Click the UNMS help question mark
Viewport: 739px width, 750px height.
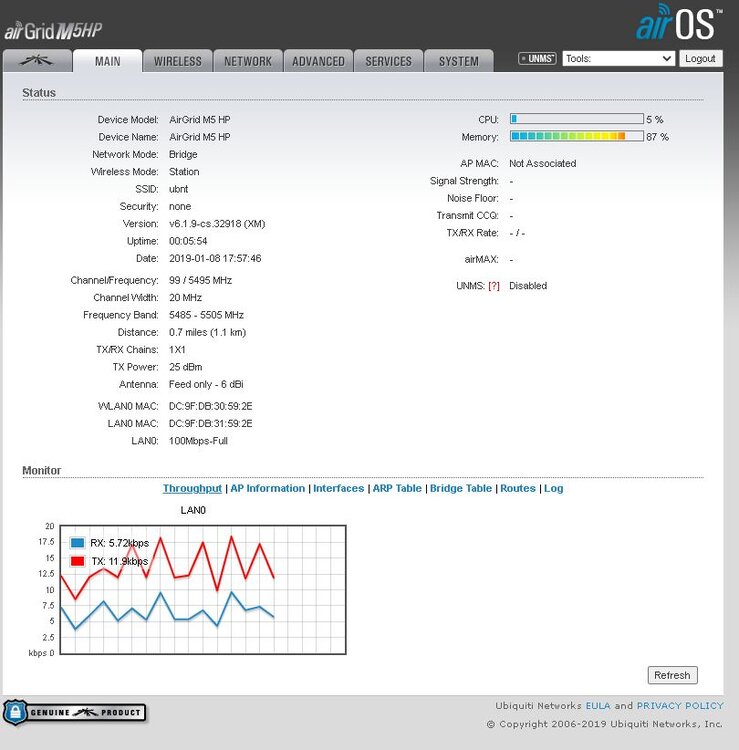pyautogui.click(x=493, y=286)
